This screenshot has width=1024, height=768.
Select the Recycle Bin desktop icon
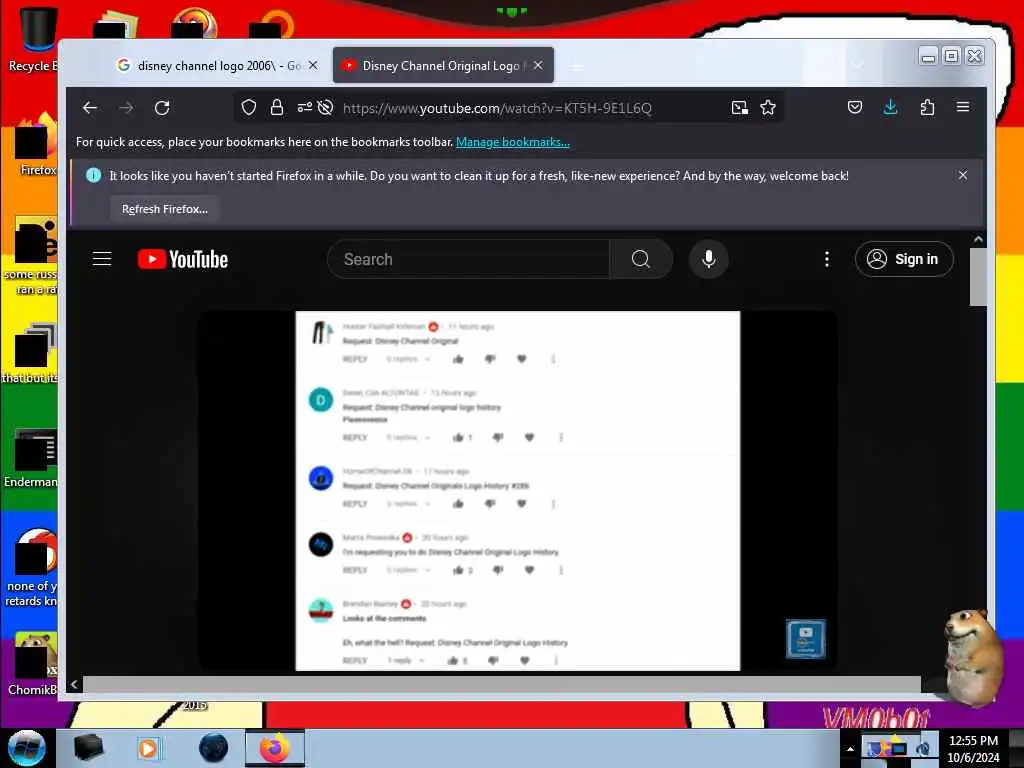click(33, 37)
